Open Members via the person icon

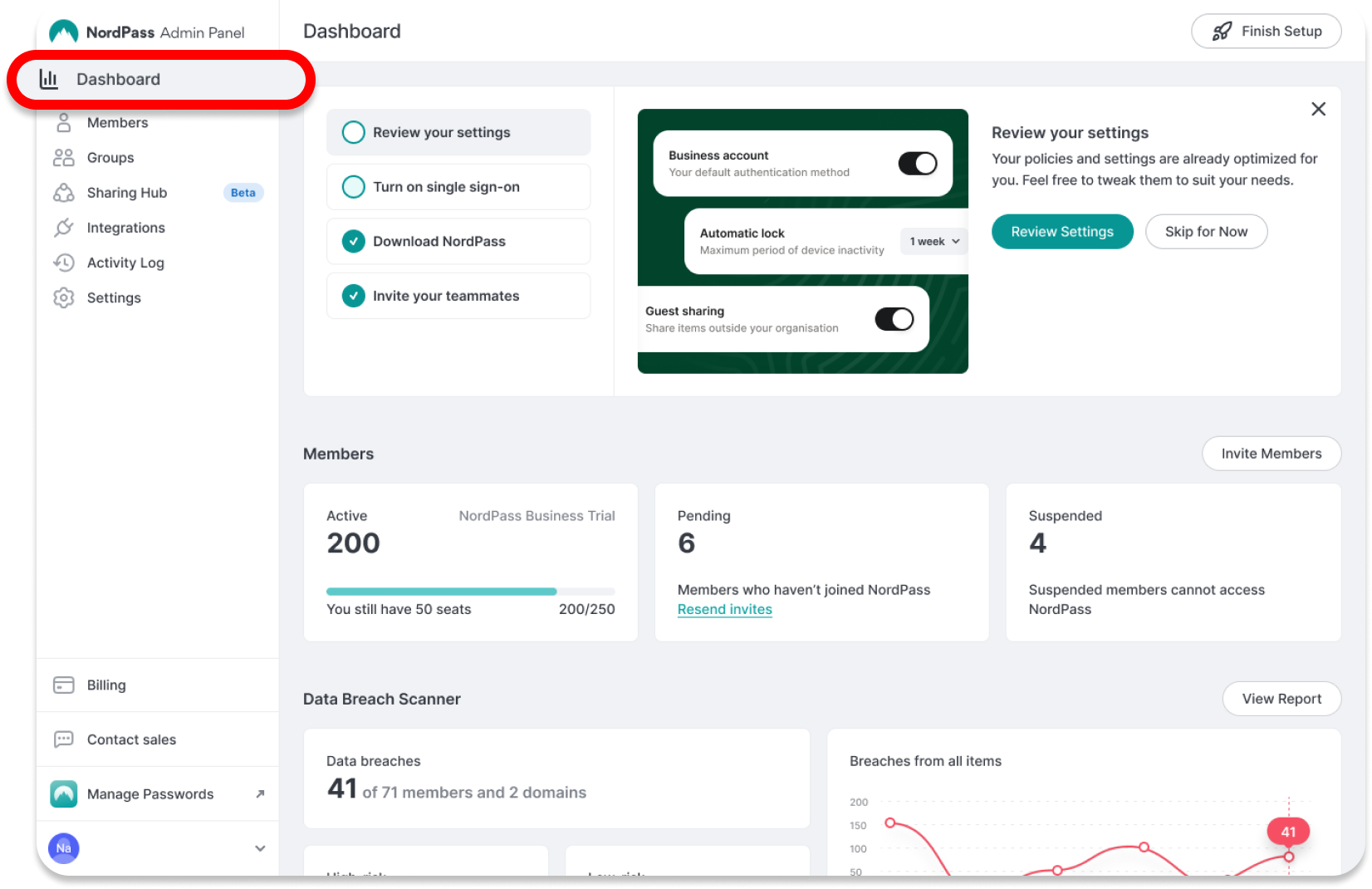click(64, 123)
